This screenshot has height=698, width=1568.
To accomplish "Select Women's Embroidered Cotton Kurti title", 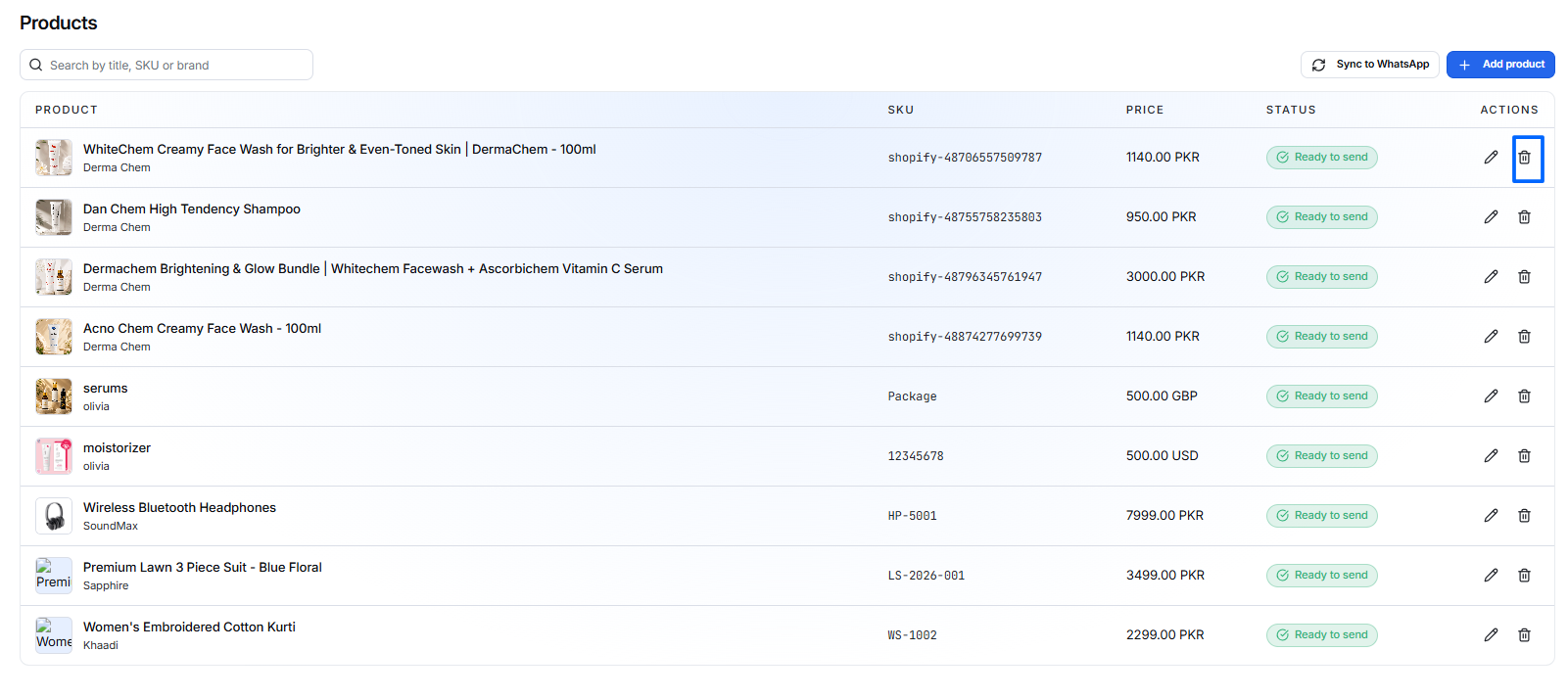I will coord(189,628).
